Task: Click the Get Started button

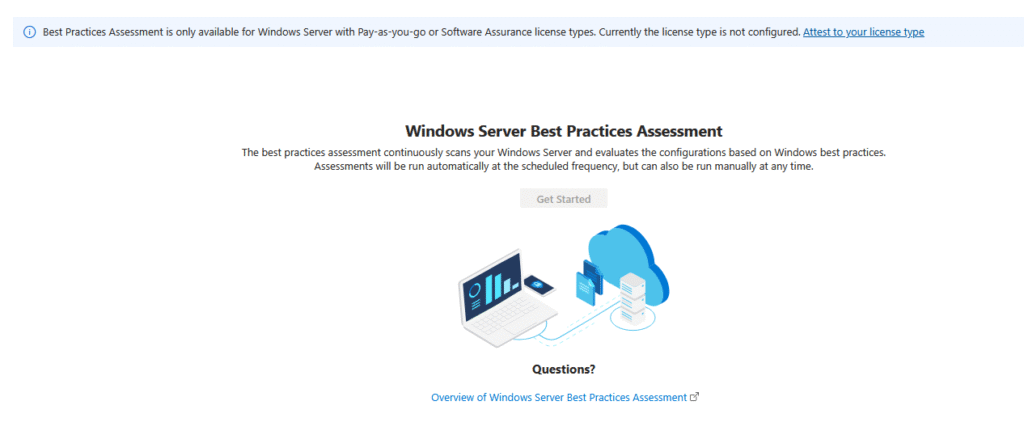Action: [x=564, y=199]
